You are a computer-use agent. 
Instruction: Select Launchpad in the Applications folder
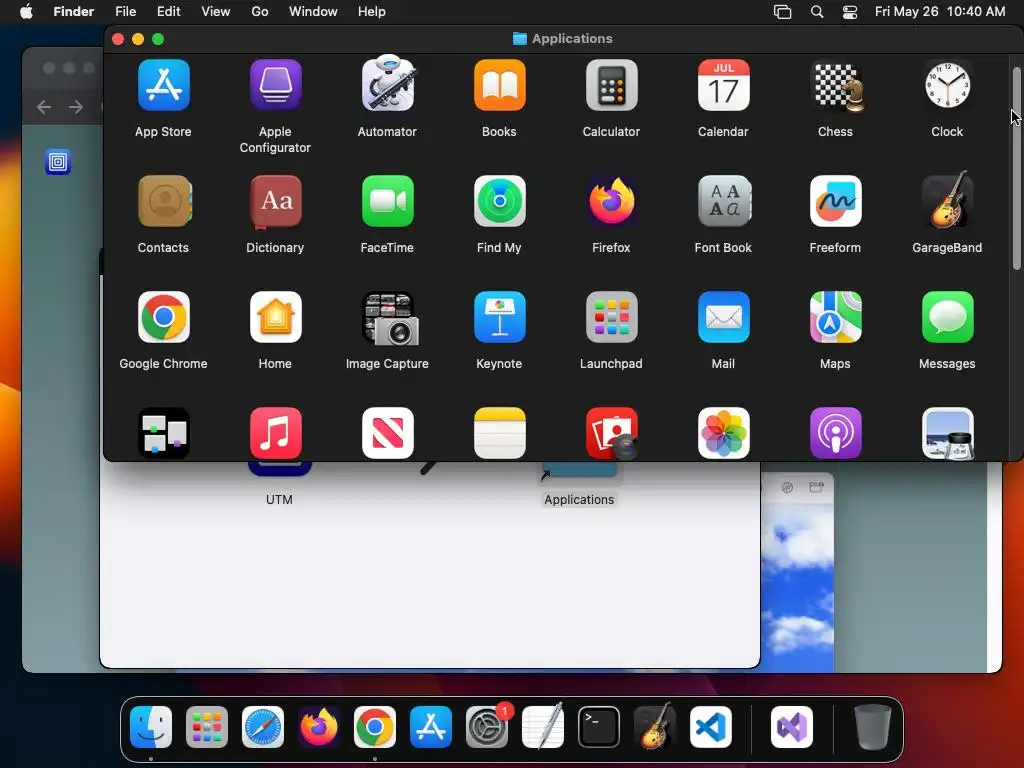coord(612,317)
